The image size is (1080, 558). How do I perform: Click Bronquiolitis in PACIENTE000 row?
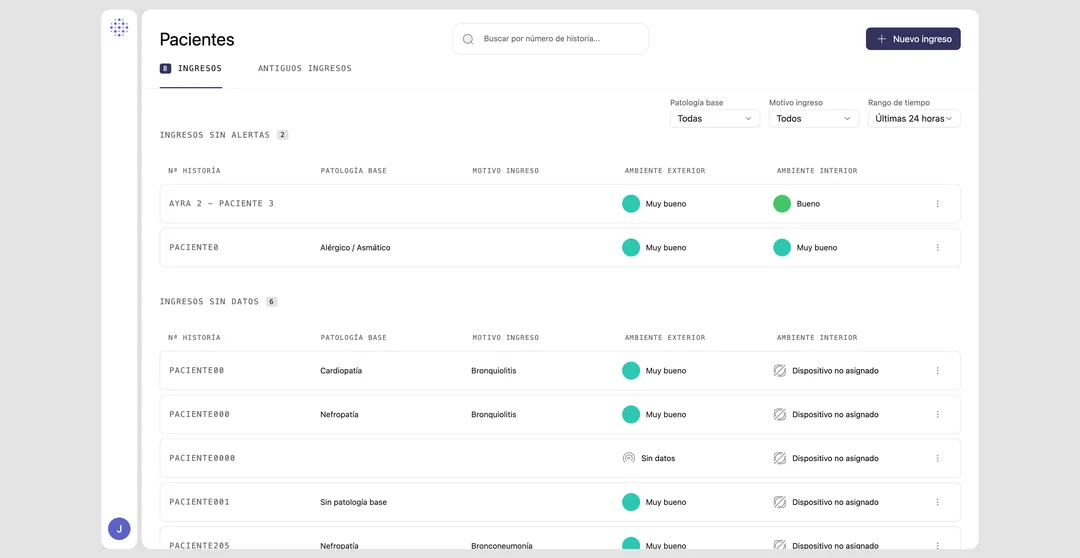point(494,415)
